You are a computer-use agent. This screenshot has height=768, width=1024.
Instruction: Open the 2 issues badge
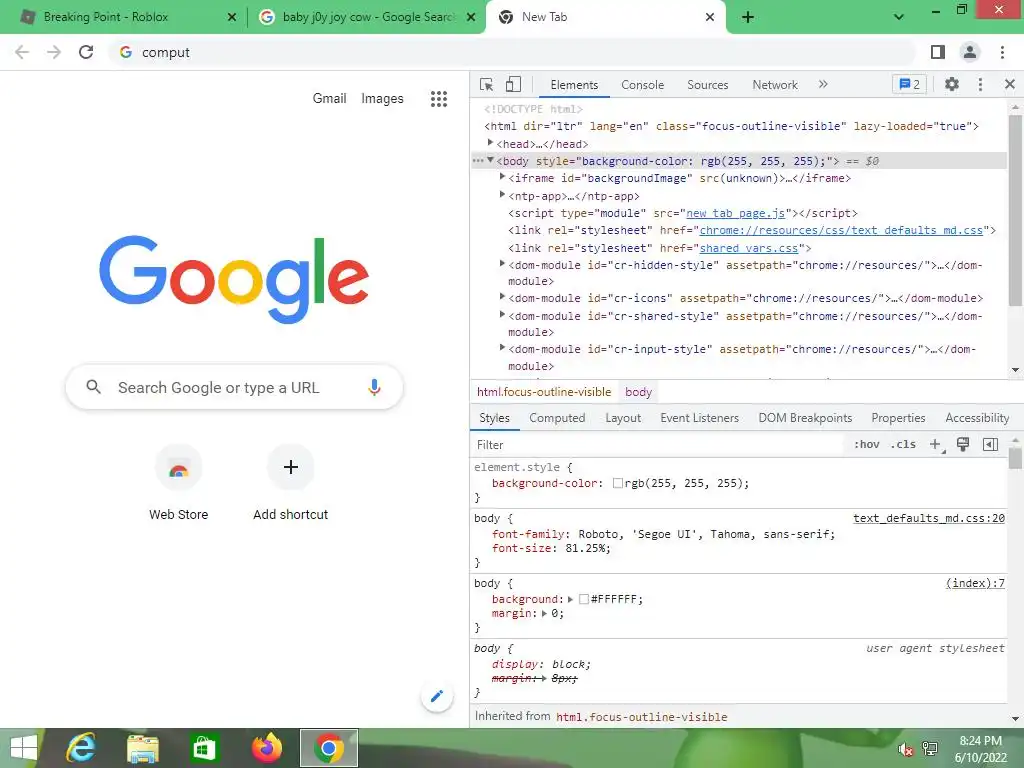pos(909,84)
